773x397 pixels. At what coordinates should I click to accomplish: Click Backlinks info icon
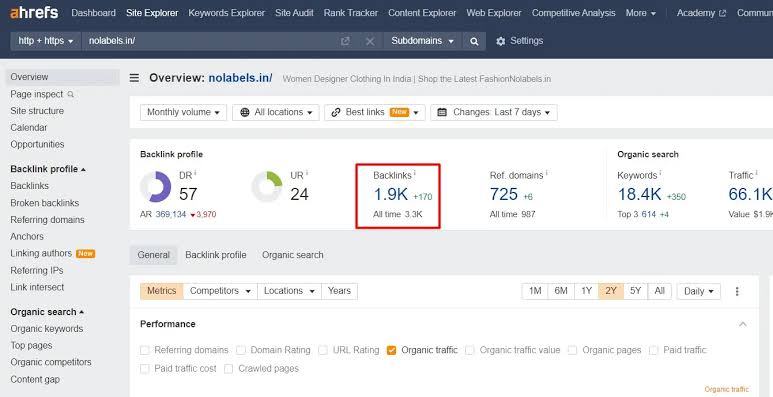415,173
